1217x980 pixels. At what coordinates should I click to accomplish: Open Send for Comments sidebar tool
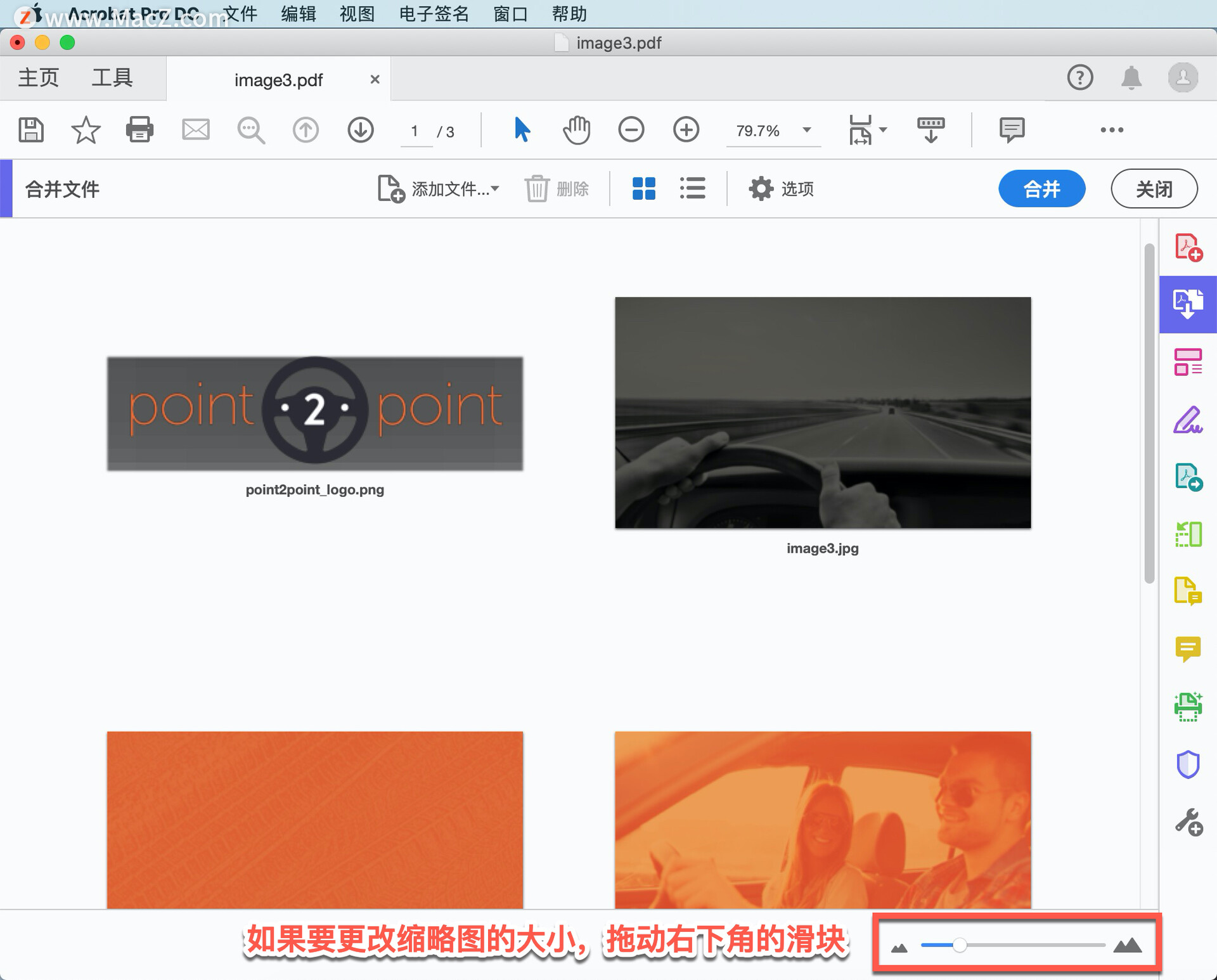(x=1188, y=591)
